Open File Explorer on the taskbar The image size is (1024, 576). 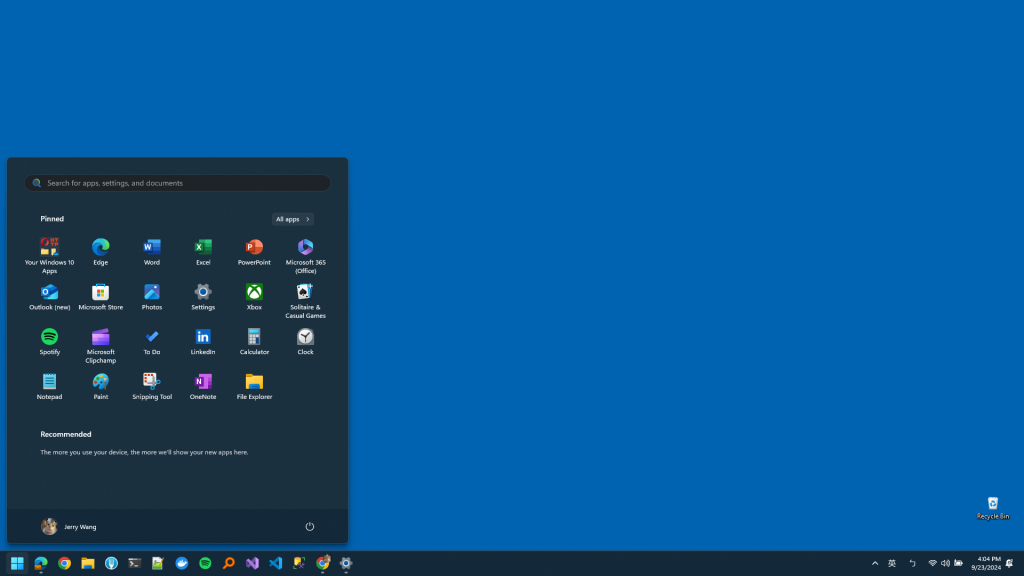pyautogui.click(x=88, y=563)
